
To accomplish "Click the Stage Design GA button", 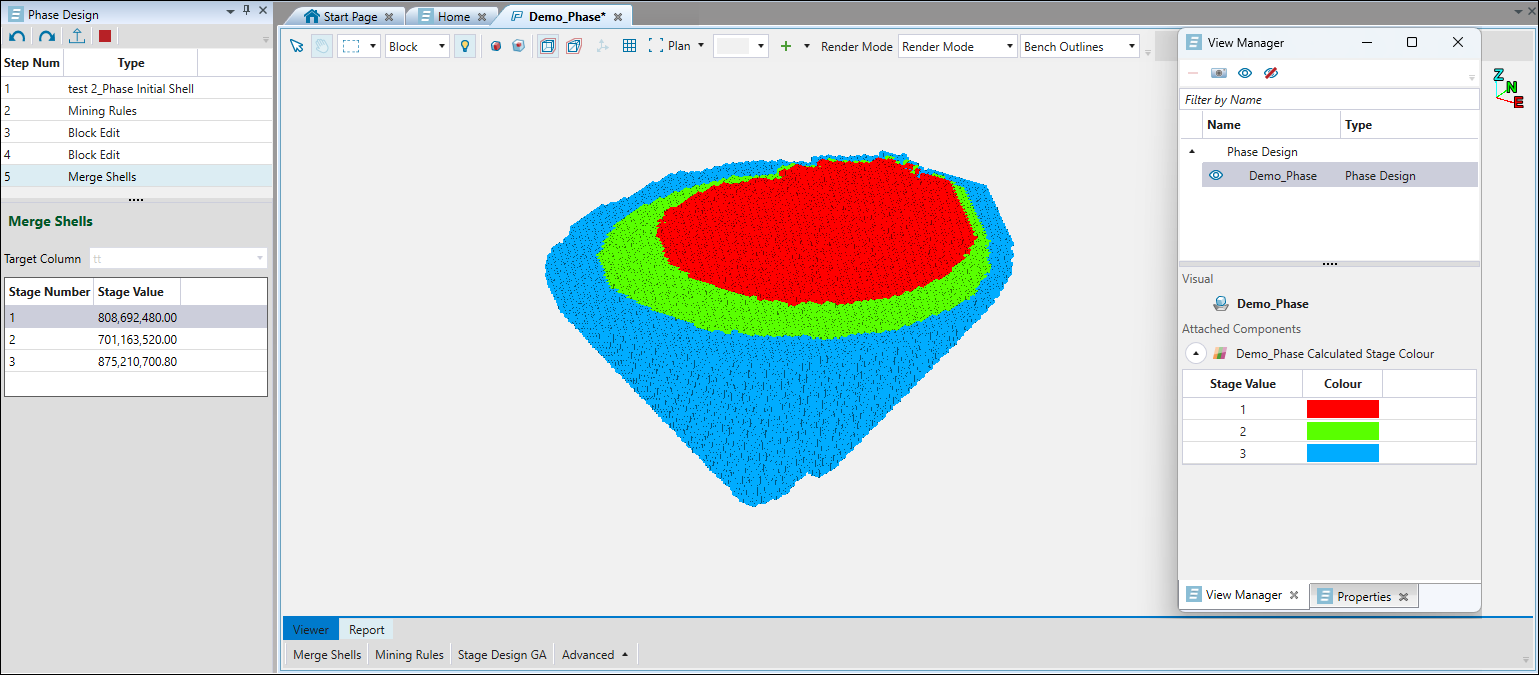I will [x=502, y=655].
